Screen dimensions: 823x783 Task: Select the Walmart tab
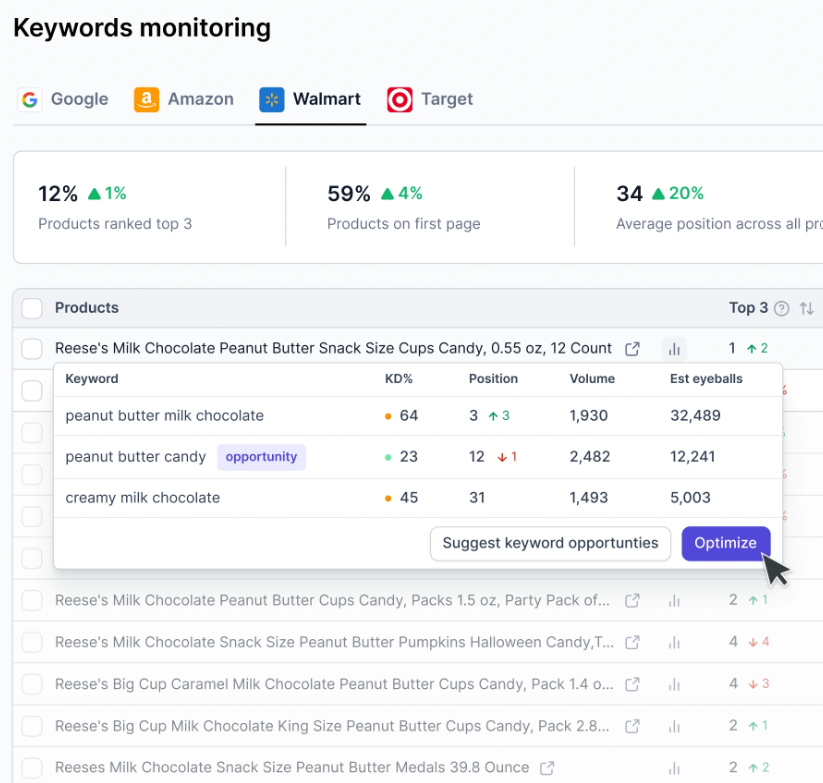(x=310, y=99)
